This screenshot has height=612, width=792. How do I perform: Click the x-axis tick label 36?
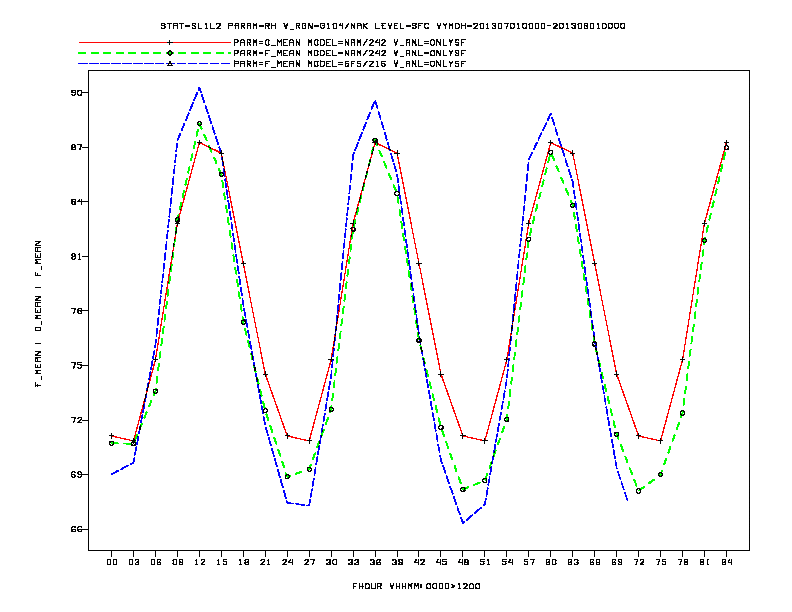coord(375,562)
